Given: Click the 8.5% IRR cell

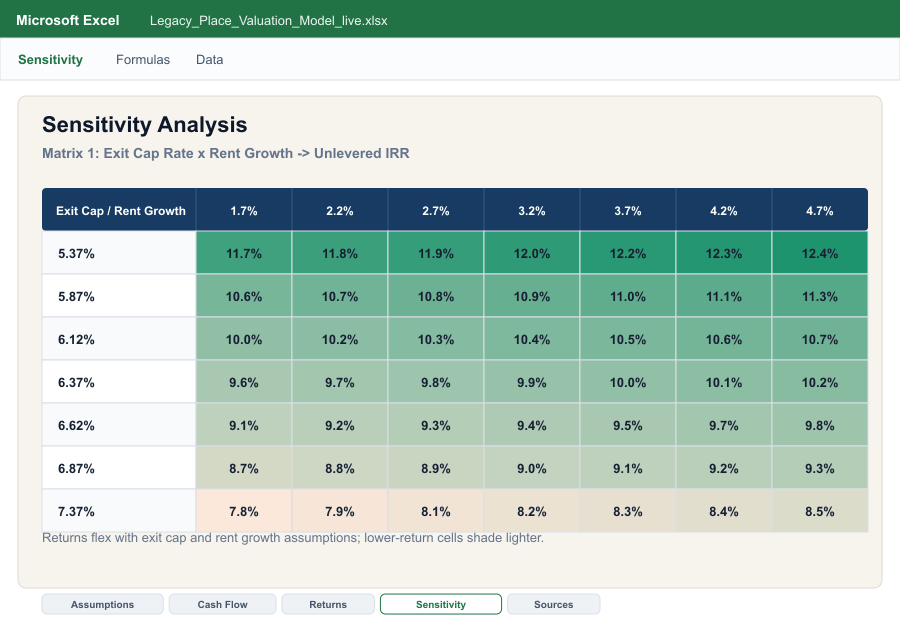Looking at the screenshot, I should click(820, 511).
